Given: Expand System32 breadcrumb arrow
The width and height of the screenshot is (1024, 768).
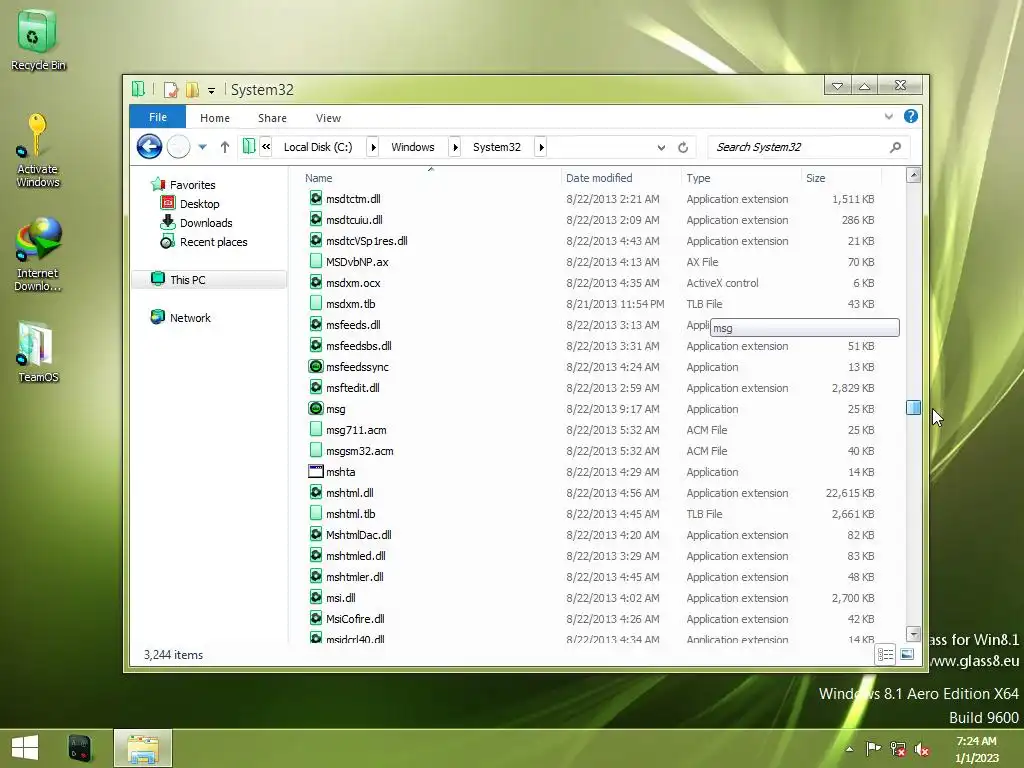Looking at the screenshot, I should pyautogui.click(x=541, y=147).
